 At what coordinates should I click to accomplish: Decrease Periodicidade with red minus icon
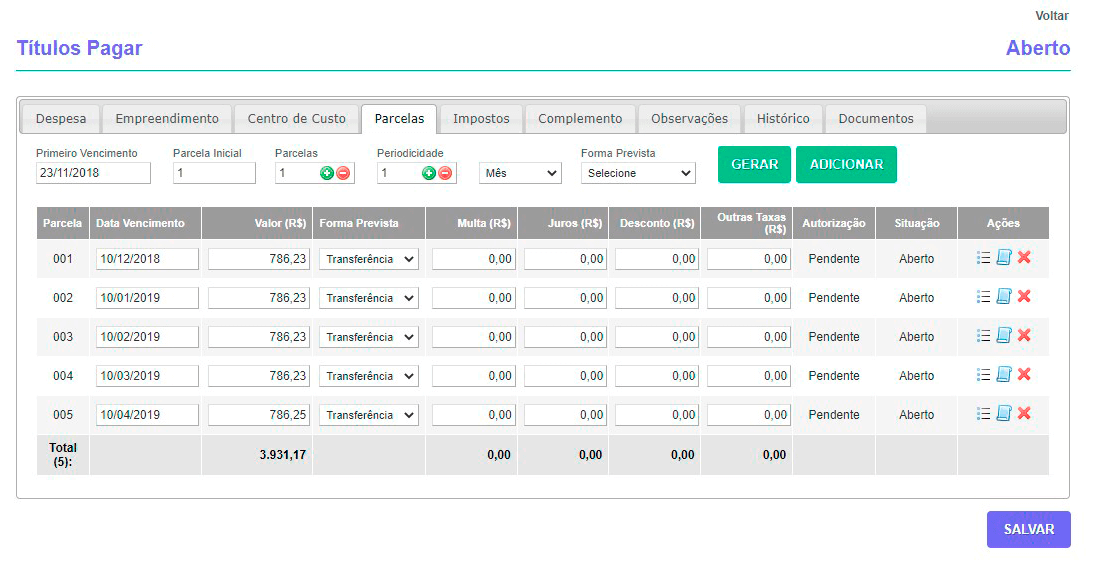point(445,173)
